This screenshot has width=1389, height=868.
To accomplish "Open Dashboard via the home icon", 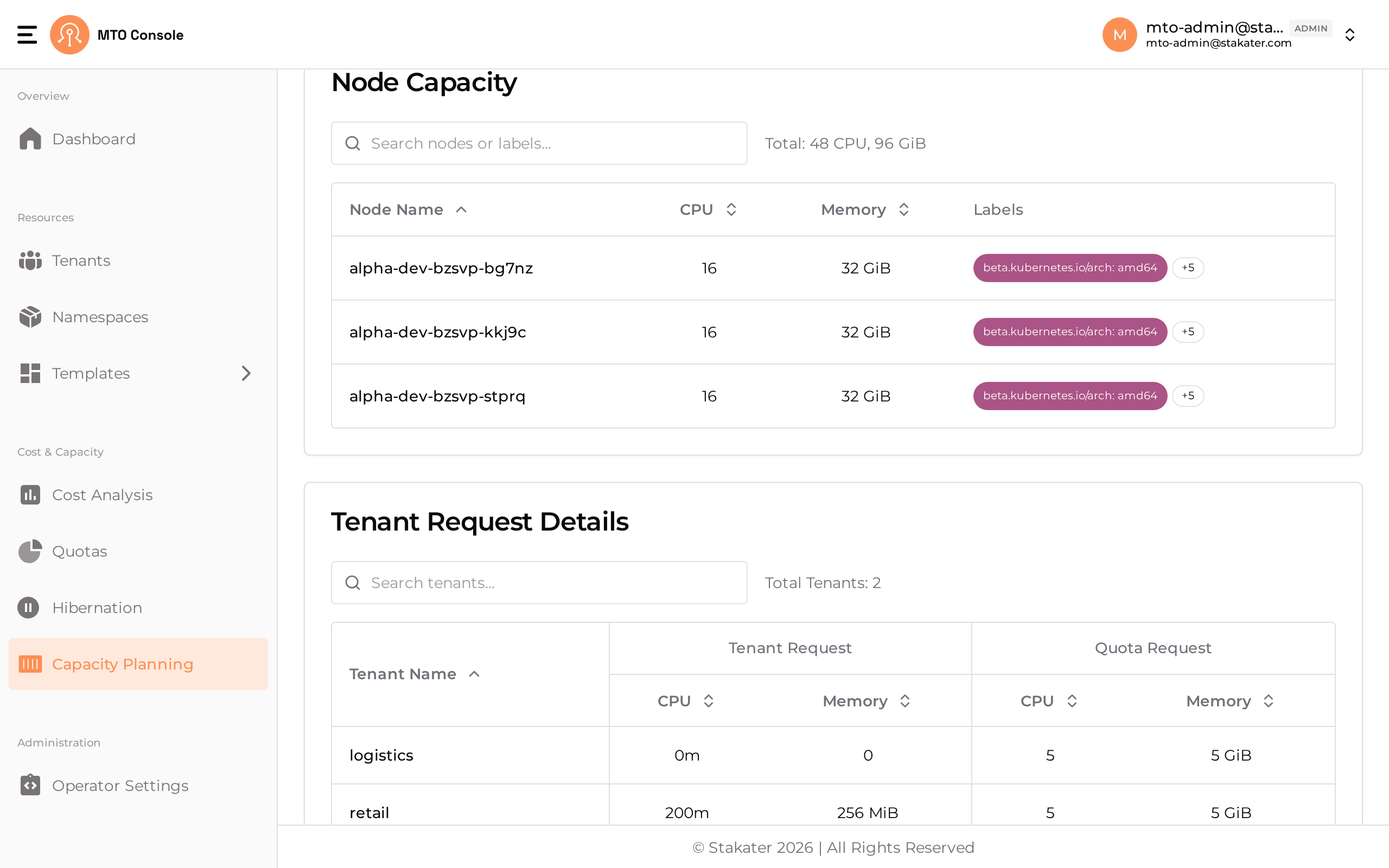I will (x=30, y=139).
